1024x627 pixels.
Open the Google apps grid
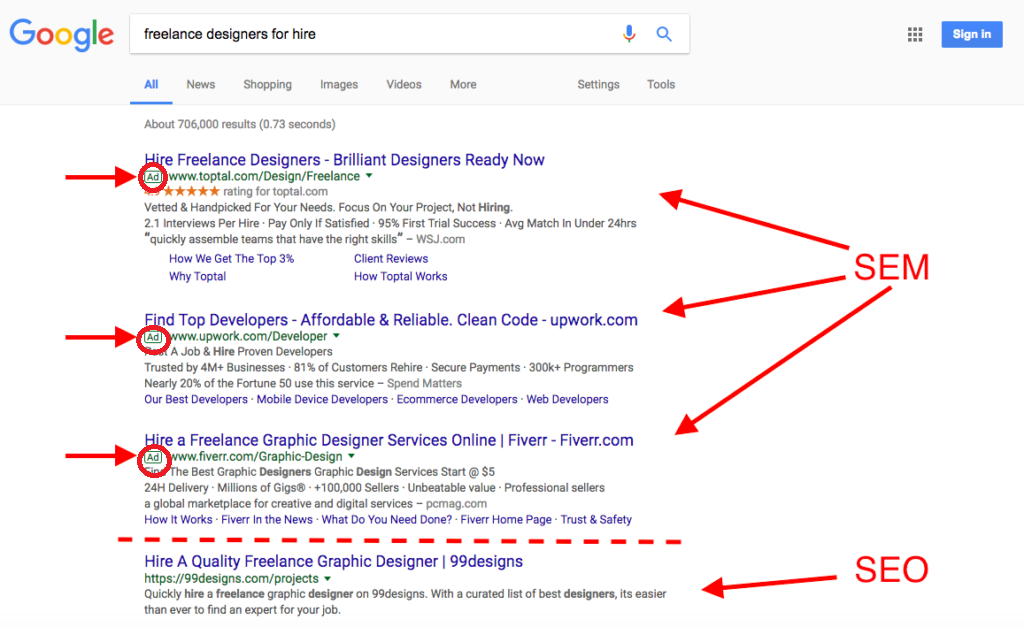click(x=915, y=35)
